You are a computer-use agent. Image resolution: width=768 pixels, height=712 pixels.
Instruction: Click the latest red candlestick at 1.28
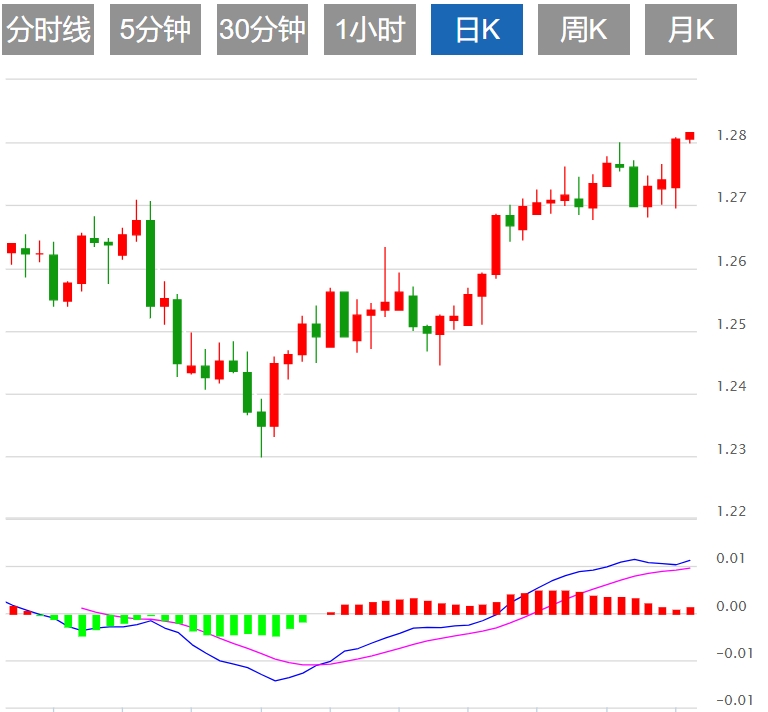click(690, 137)
